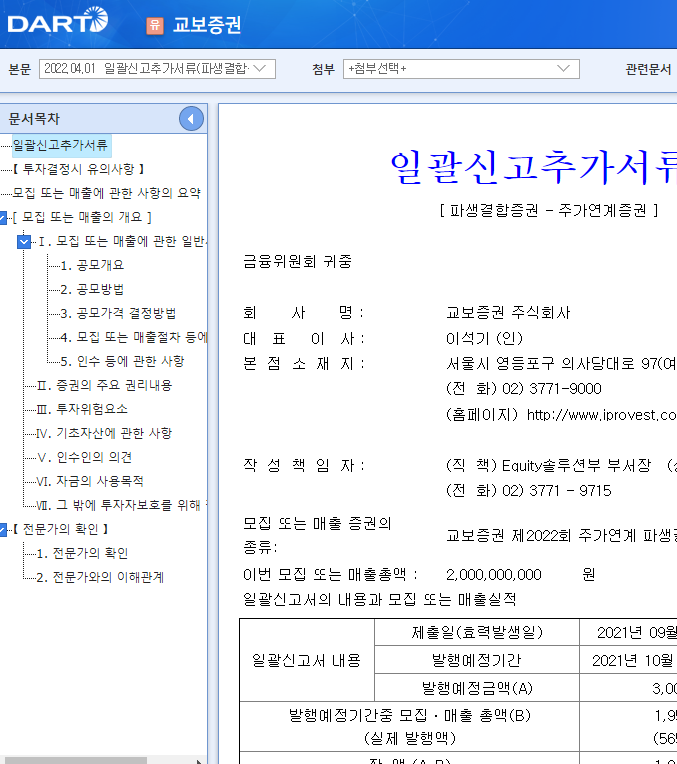677x764 pixels.
Task: Click the phone number 02) 3771-9000
Action: (x=552, y=389)
